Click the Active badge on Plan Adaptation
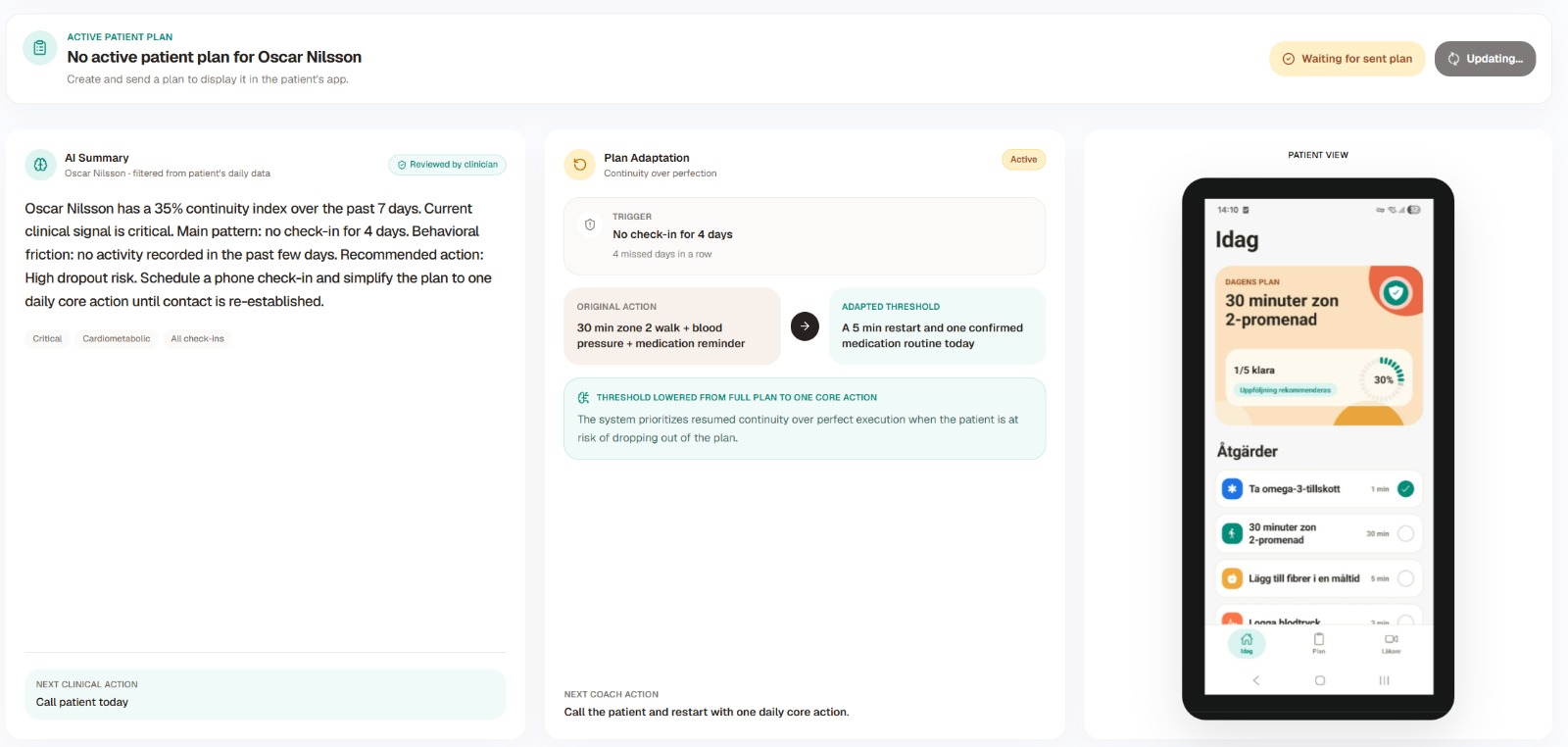Viewport: 1568px width, 747px height. coord(1023,160)
